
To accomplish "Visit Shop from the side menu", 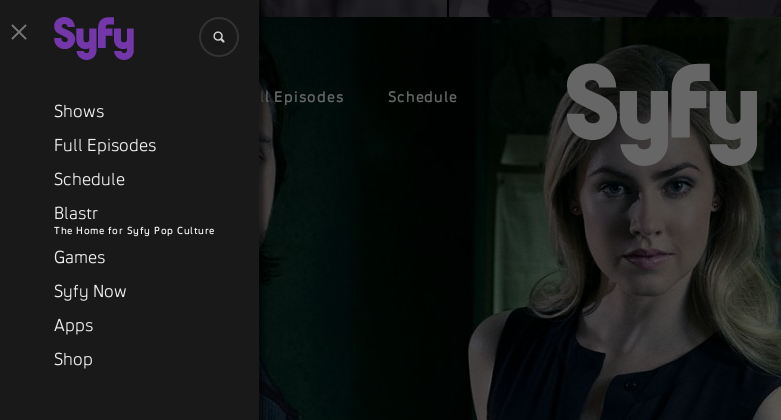I will 73,360.
